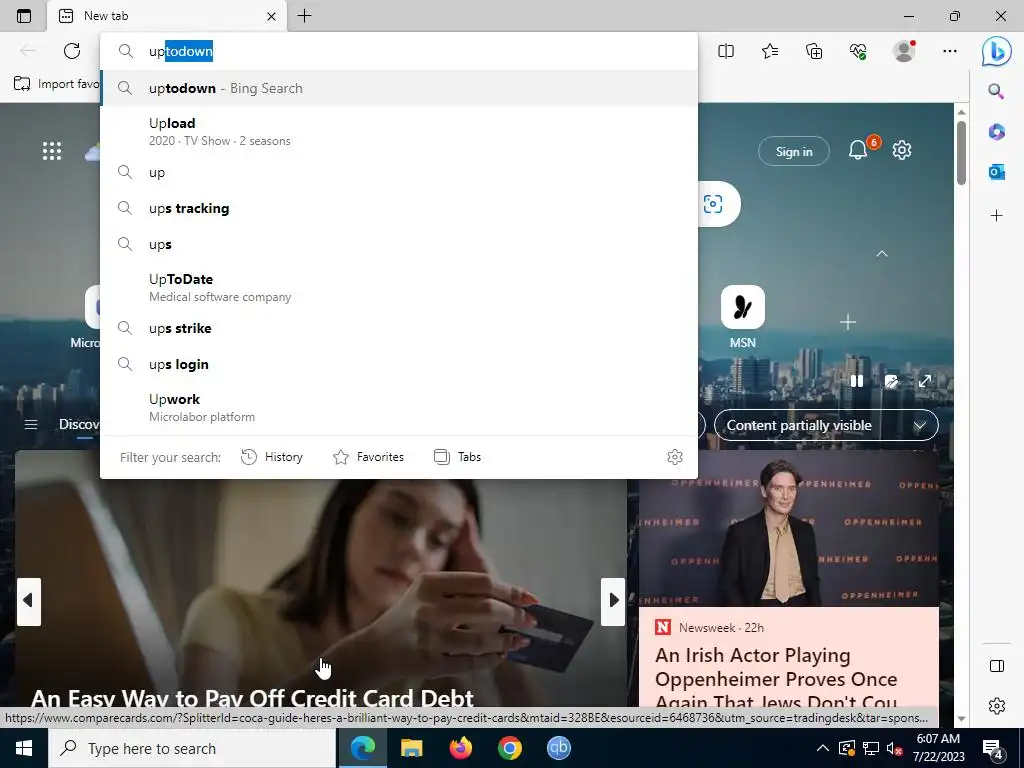Open the MSN quick link tile
1024x768 pixels.
tap(743, 317)
